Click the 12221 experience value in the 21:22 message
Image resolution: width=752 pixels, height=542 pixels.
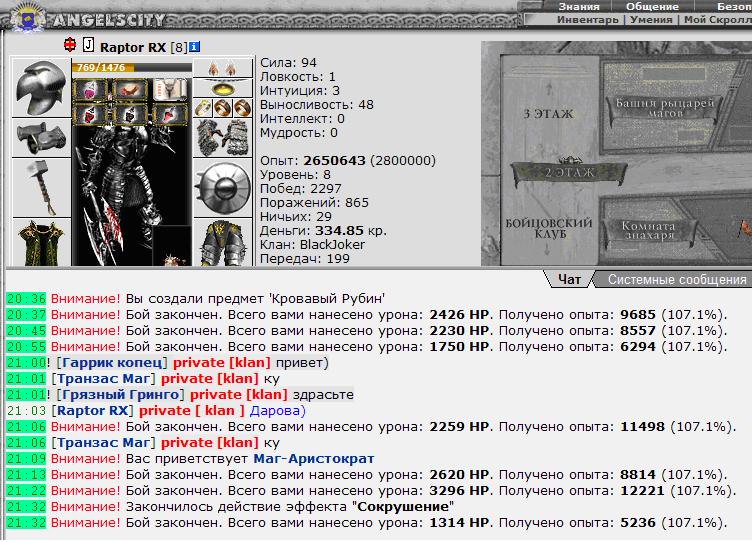(x=642, y=491)
